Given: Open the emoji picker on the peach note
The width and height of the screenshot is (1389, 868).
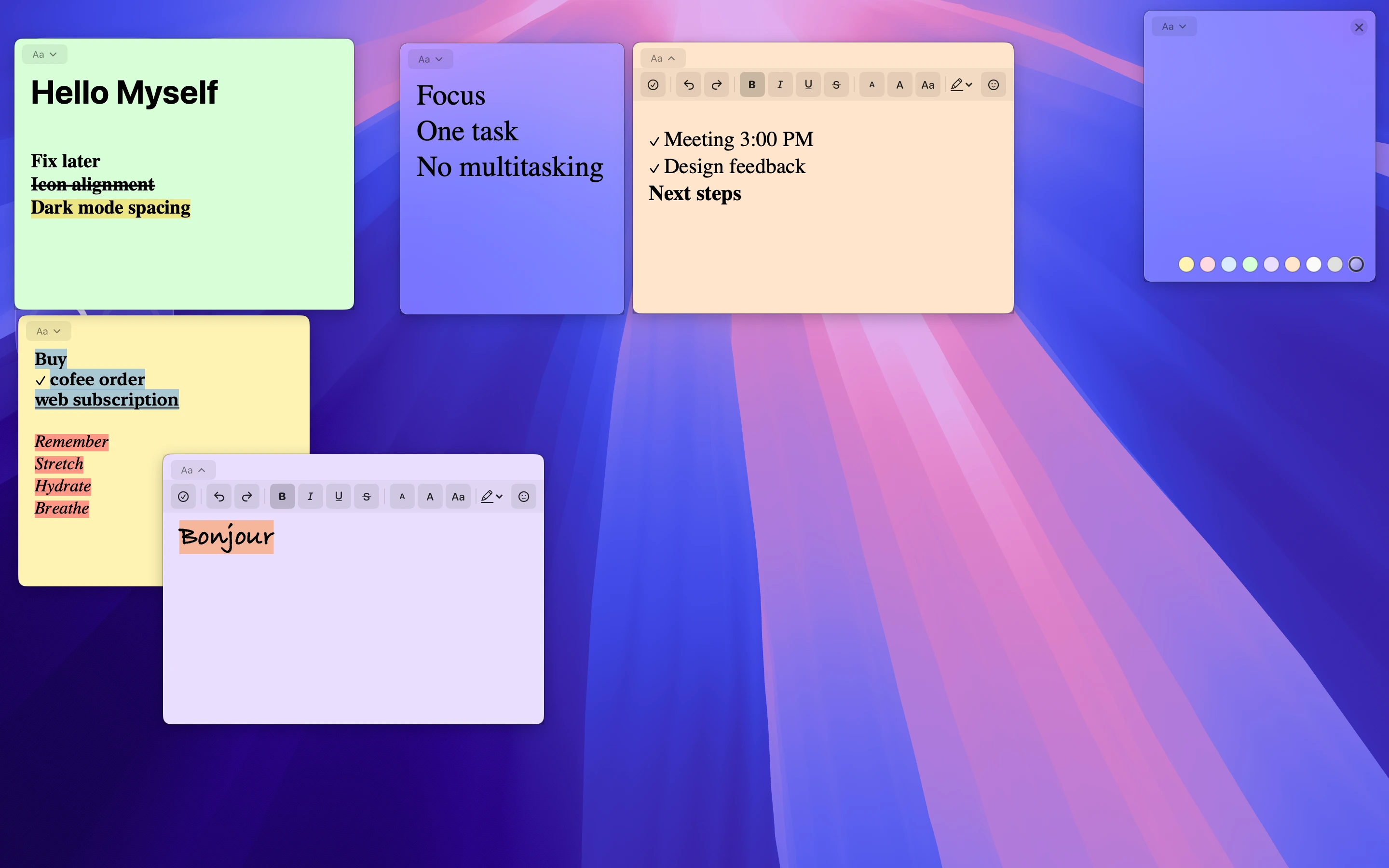Looking at the screenshot, I should [x=993, y=84].
